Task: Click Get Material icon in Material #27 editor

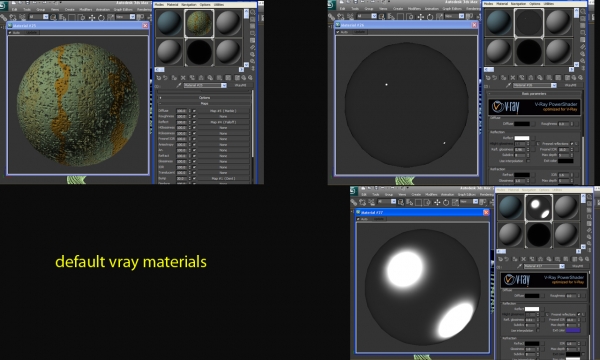Action: 500,259
